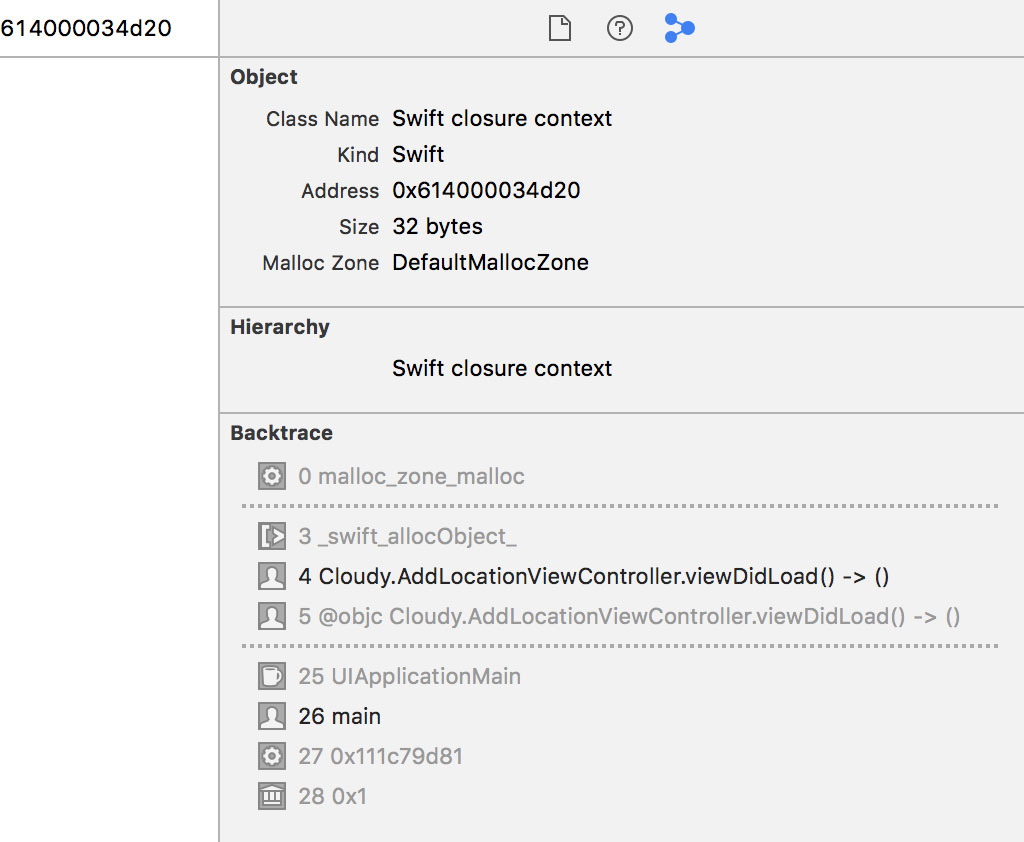This screenshot has width=1024, height=842.
Task: Click person icon for frame 4 viewDidLoad
Action: (271, 576)
